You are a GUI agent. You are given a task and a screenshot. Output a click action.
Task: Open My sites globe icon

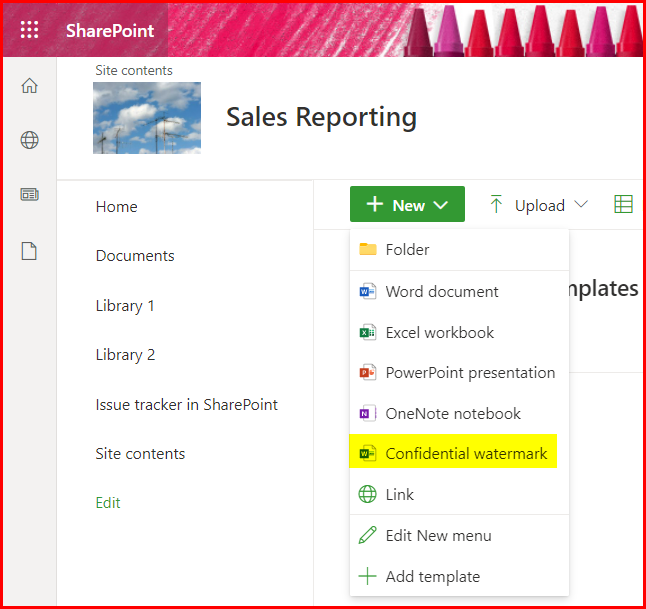click(x=29, y=140)
